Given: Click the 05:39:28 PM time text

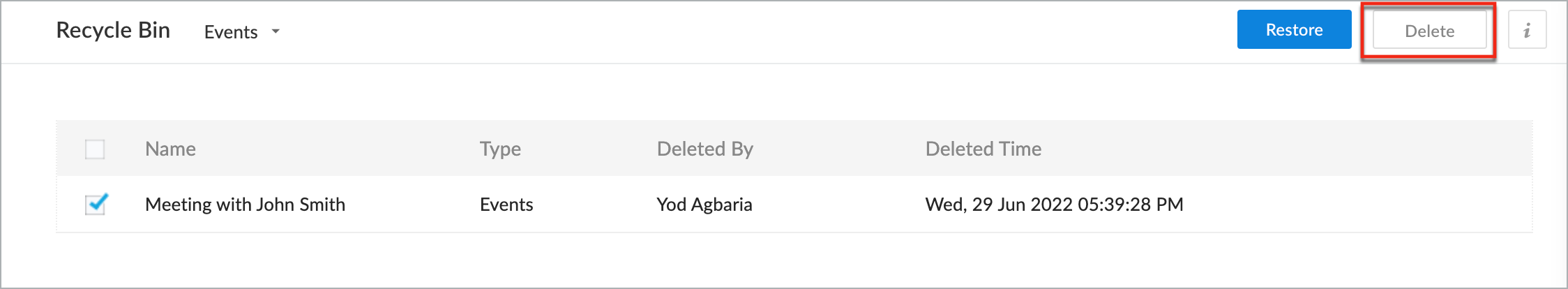Looking at the screenshot, I should 1131,205.
